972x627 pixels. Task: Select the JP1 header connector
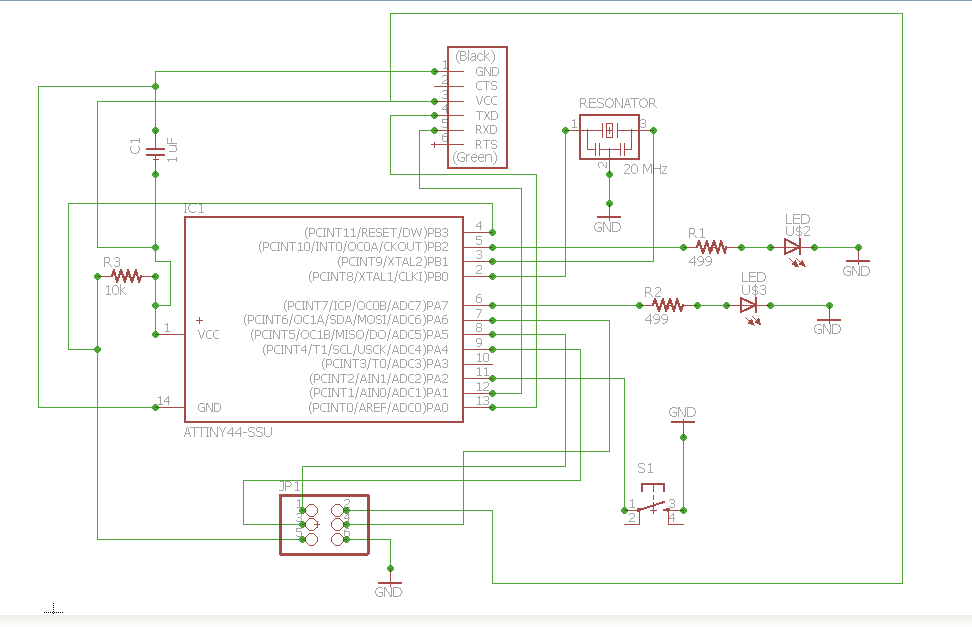[324, 525]
